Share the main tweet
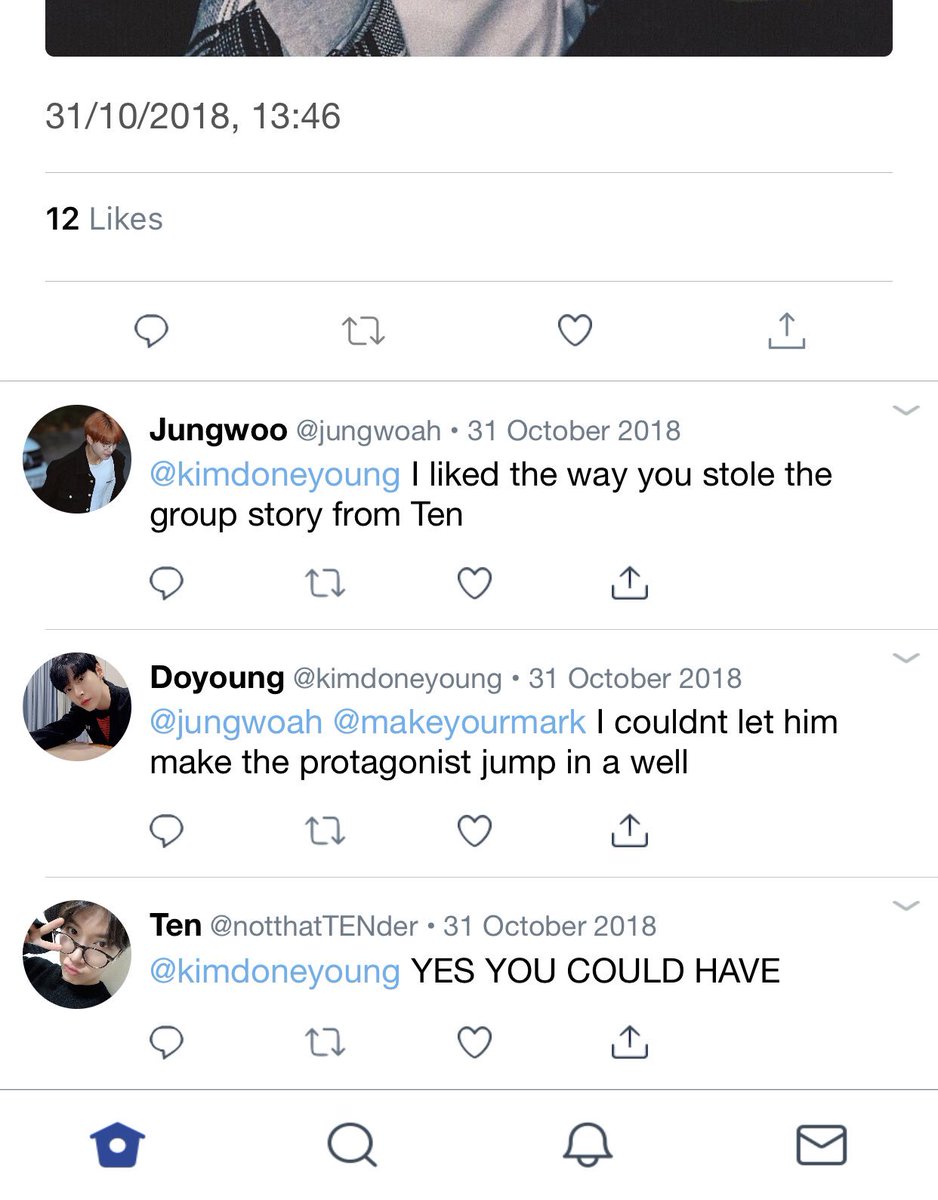The height and width of the screenshot is (1200, 938). [787, 331]
